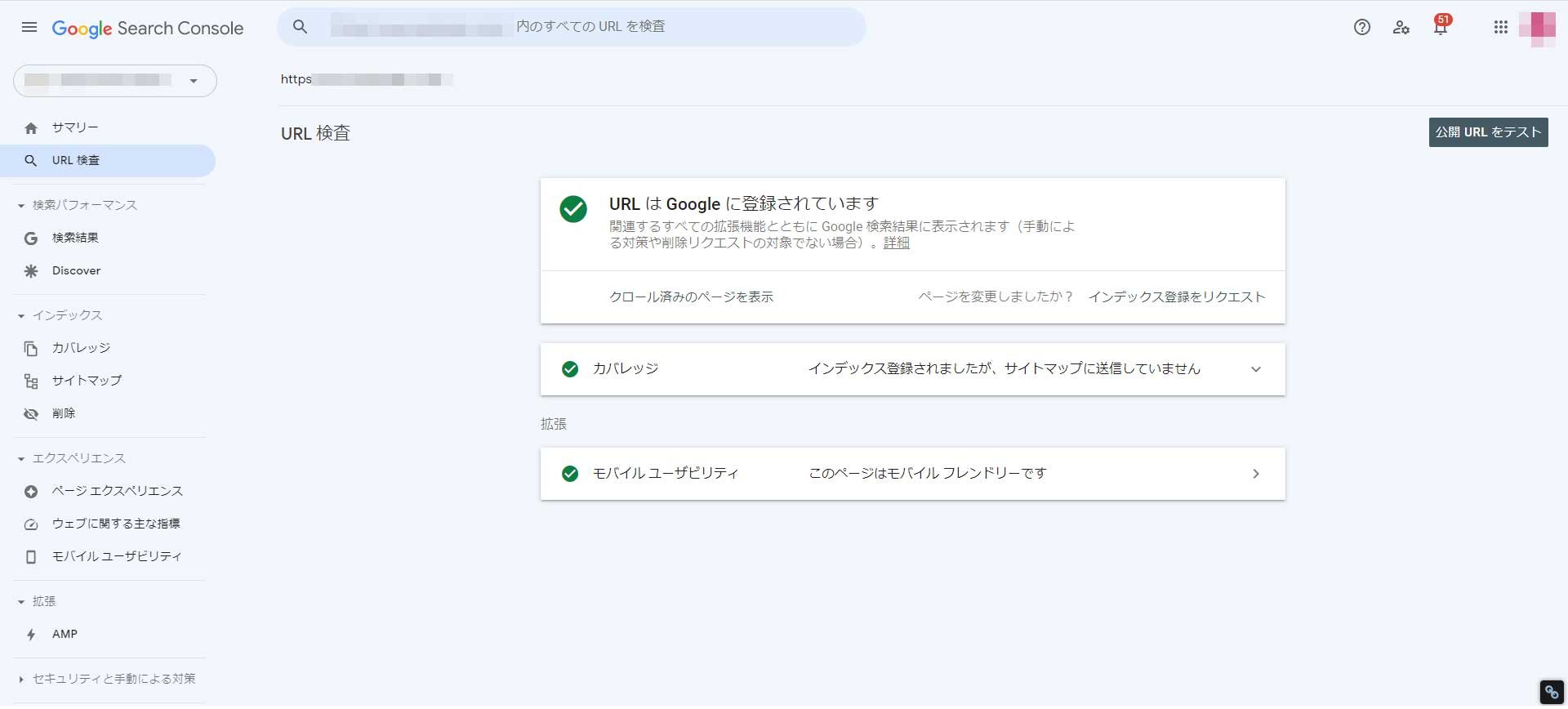Click the speedometer icon for ウェブに関する主な指標
The image size is (1568, 709).
point(31,524)
